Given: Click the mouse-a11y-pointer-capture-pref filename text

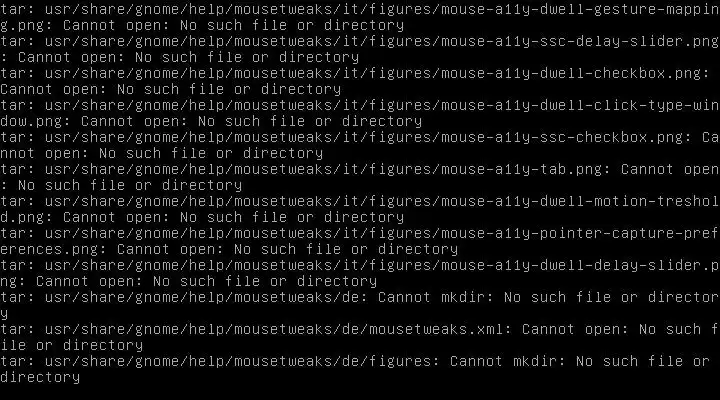Looking at the screenshot, I should point(580,233).
